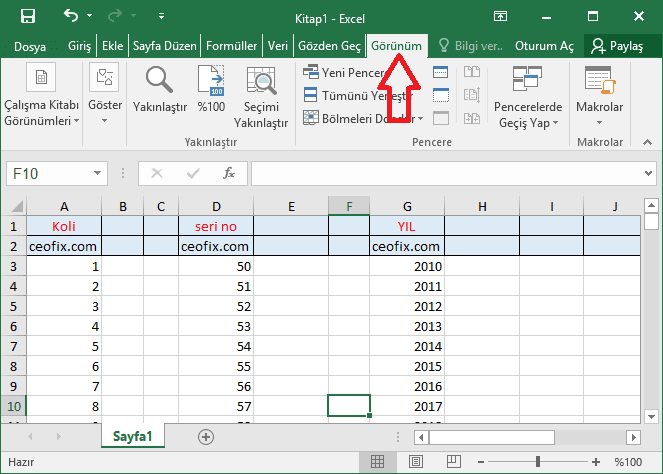Click inside the formula bar
Screen dimensions: 663x474
447,173
